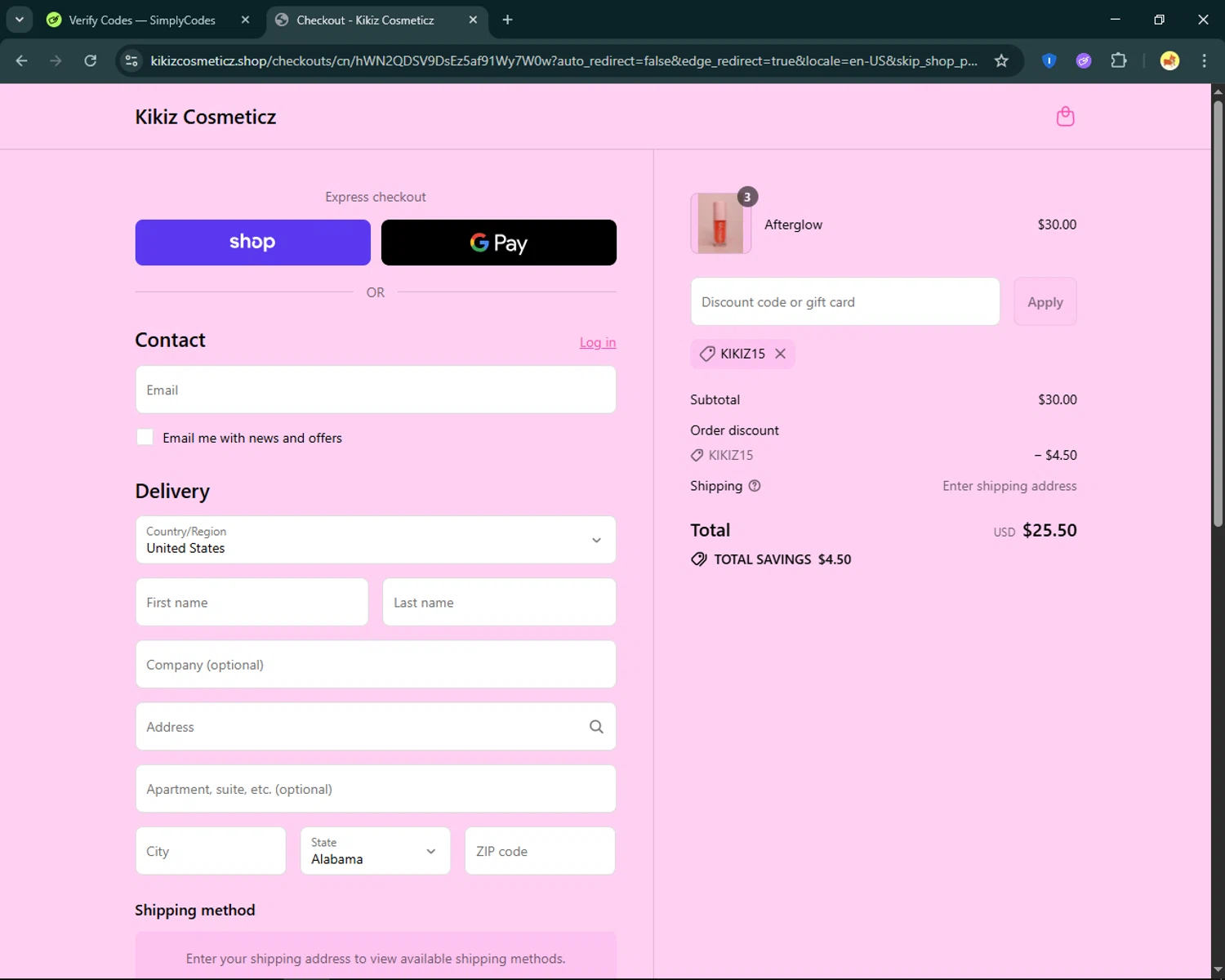Click the total amount $25.50
The image size is (1225, 980).
coord(1049,530)
